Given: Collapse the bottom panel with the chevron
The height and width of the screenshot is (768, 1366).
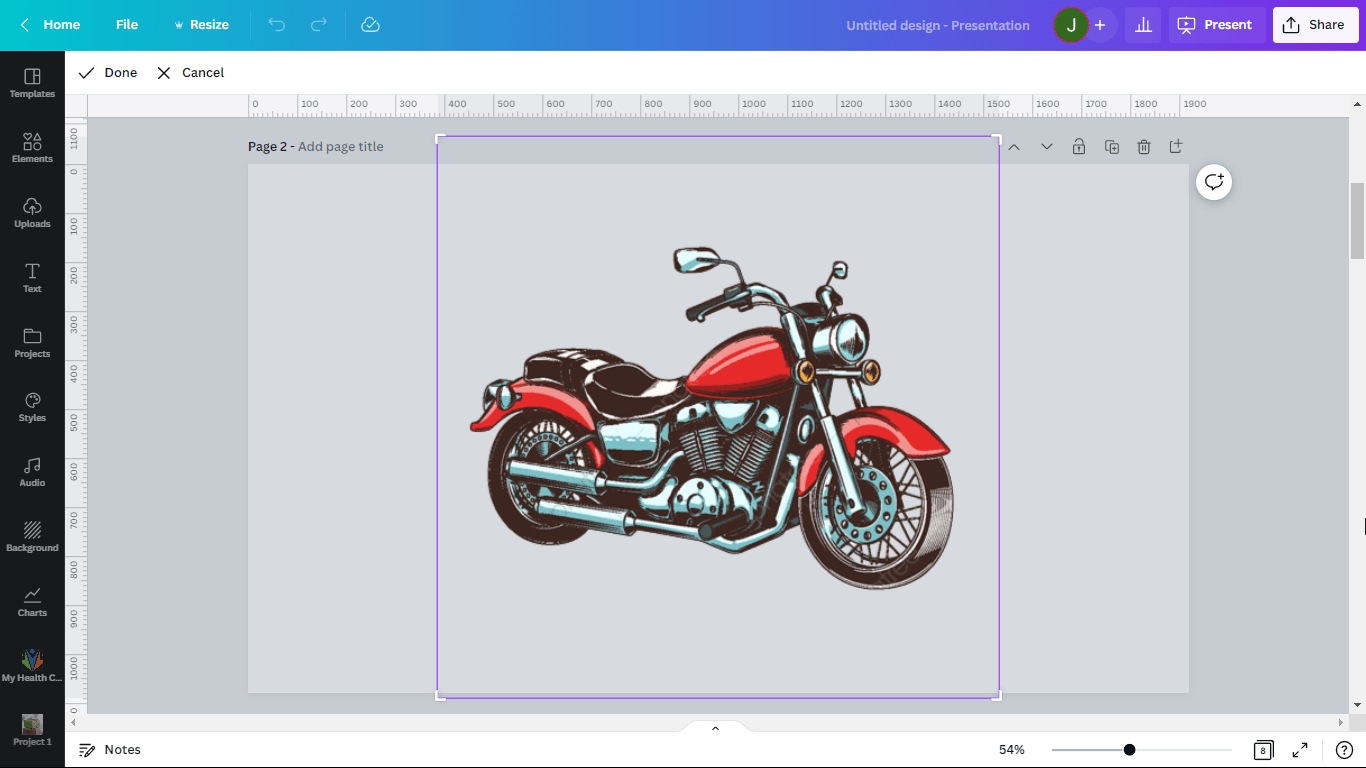Looking at the screenshot, I should [x=714, y=727].
